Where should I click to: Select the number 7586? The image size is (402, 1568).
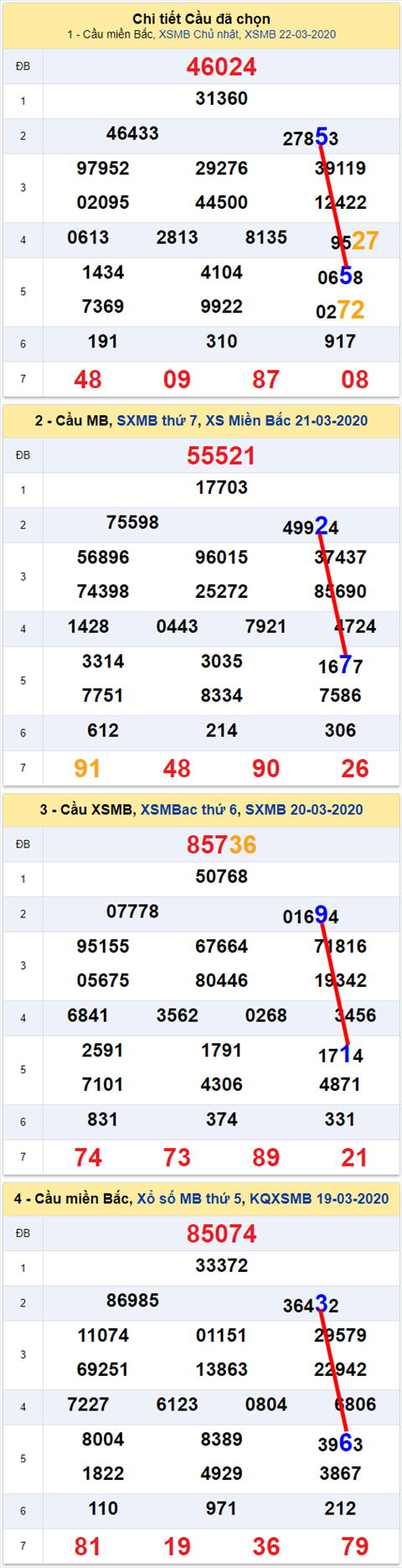340,696
